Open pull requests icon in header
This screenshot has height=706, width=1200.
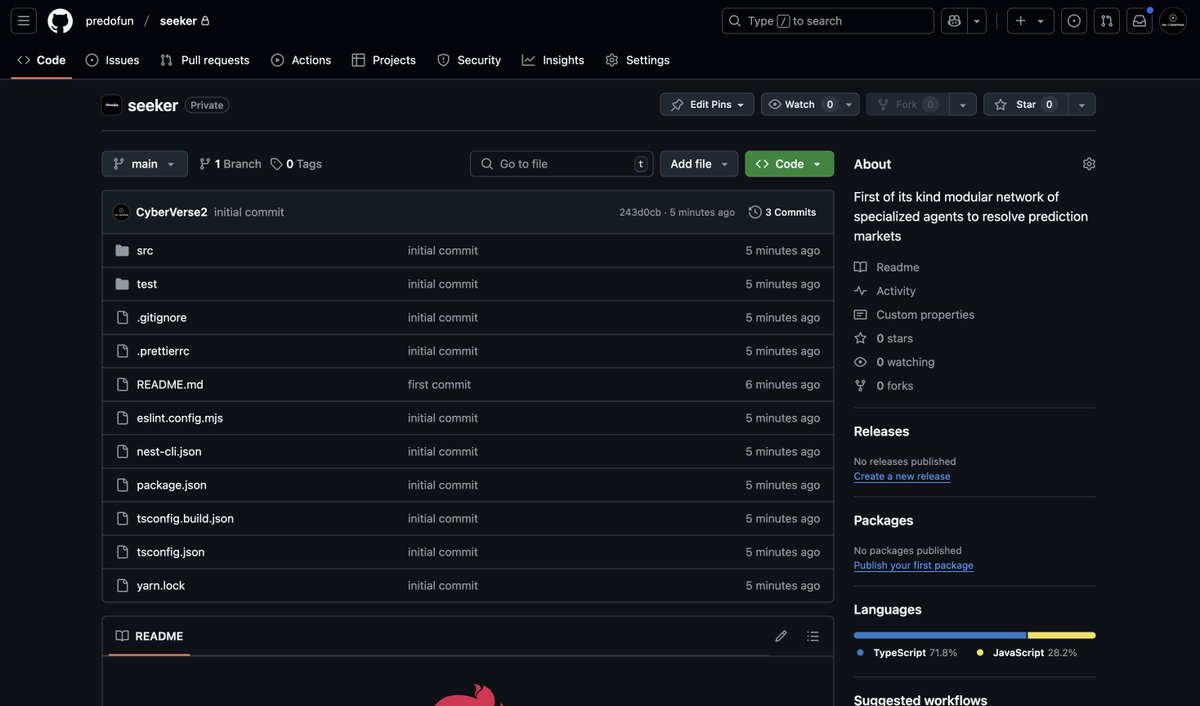click(1107, 21)
